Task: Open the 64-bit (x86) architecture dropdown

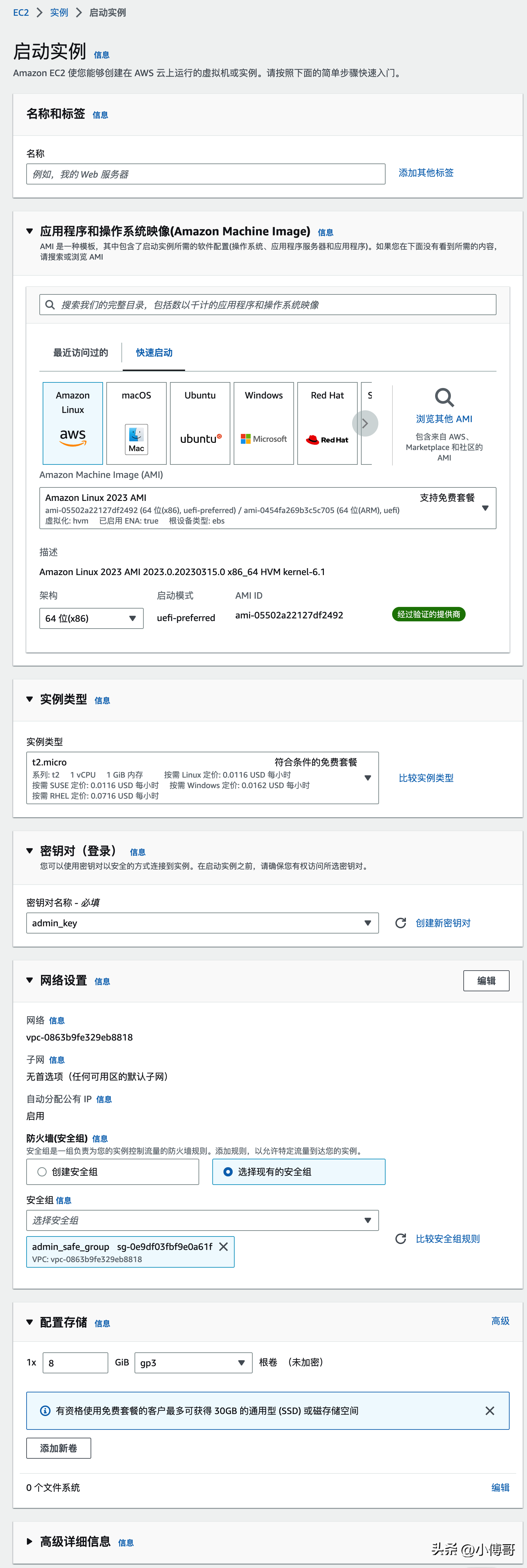Action: [91, 618]
